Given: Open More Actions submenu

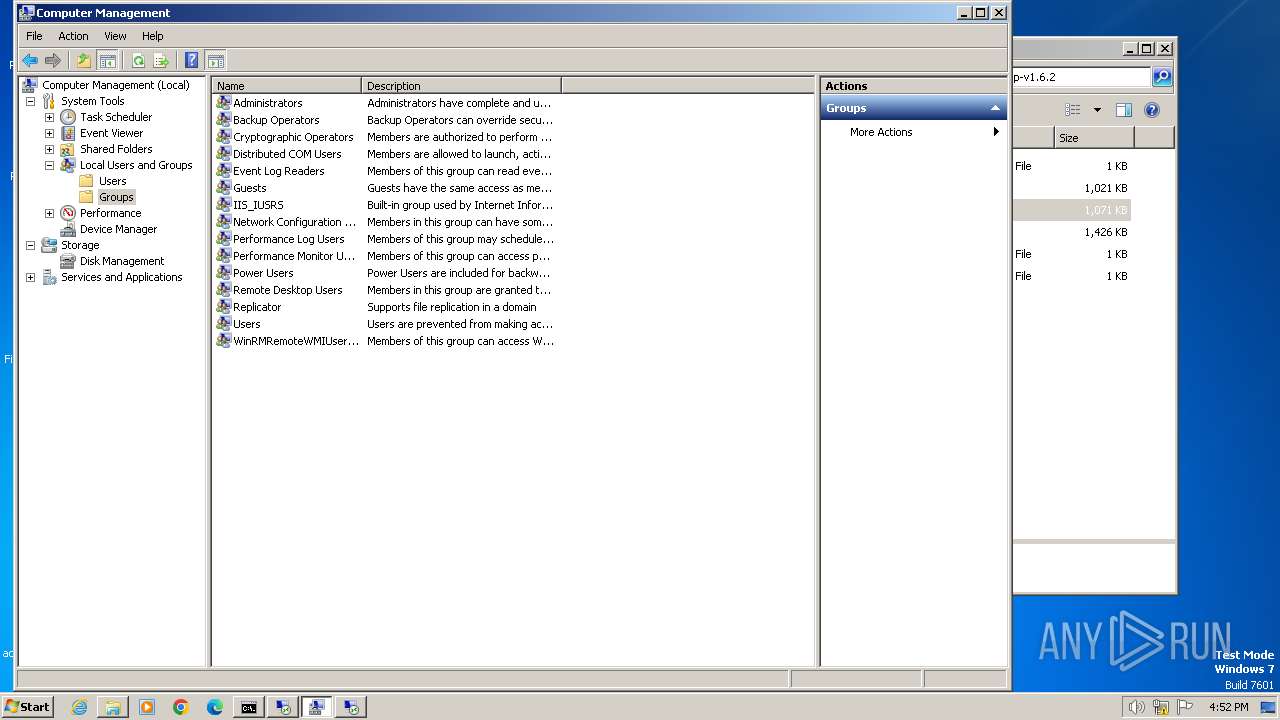Looking at the screenshot, I should click(913, 132).
